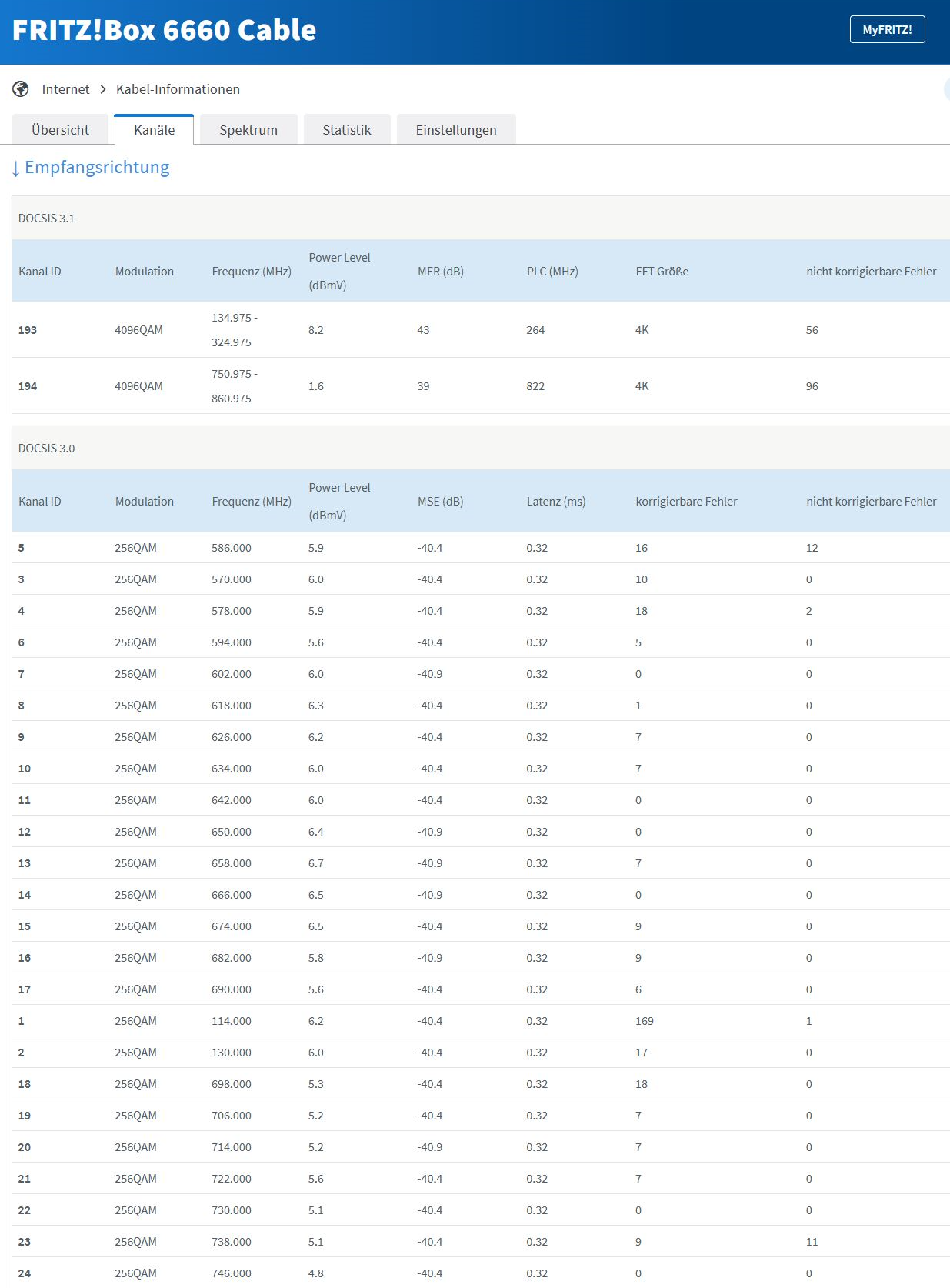The image size is (950, 1288).
Task: Click power level 6.7 of channel 13
Action: pos(316,863)
